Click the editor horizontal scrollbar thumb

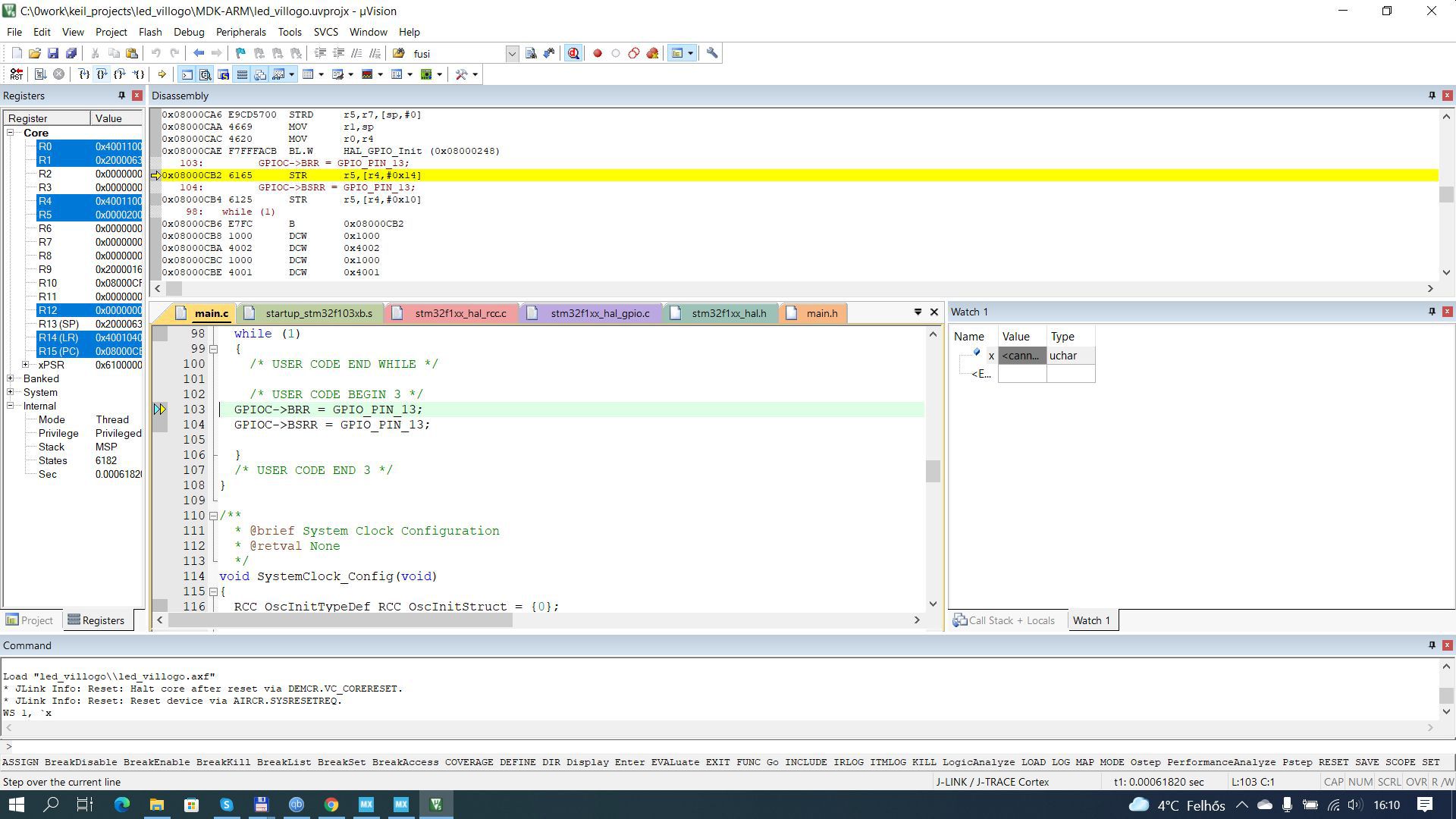pyautogui.click(x=340, y=620)
